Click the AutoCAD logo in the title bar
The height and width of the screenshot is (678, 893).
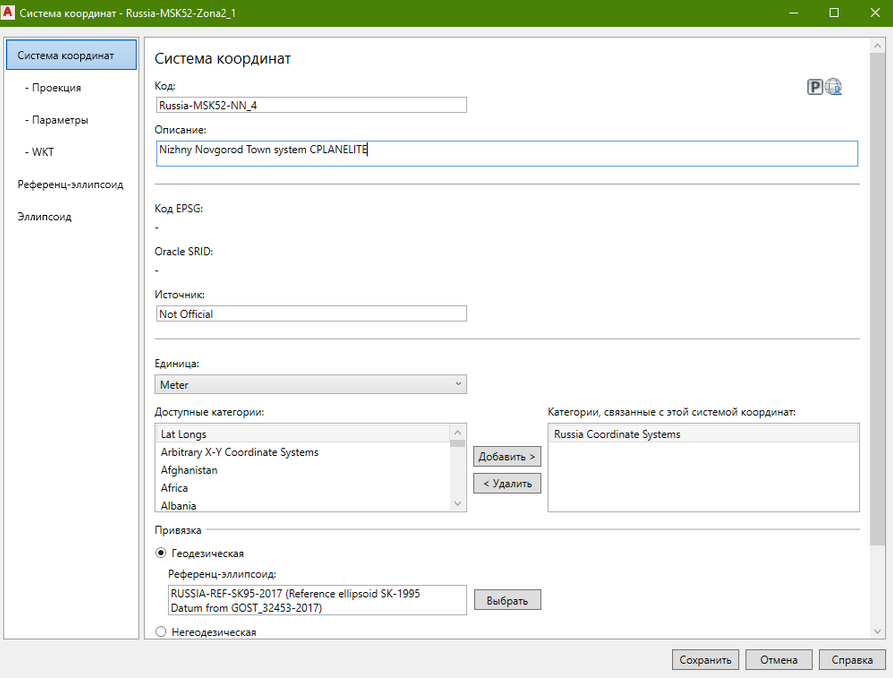pyautogui.click(x=9, y=12)
